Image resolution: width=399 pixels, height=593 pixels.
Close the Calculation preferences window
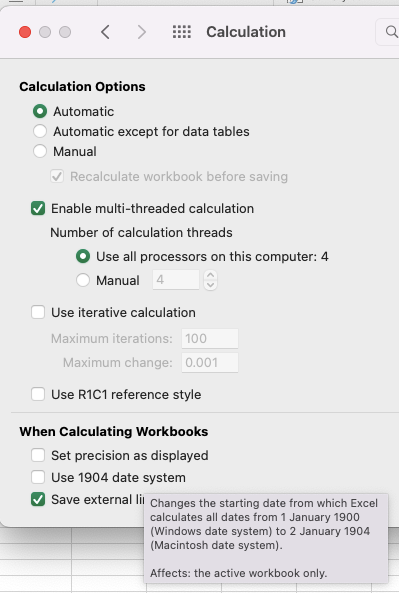pyautogui.click(x=25, y=32)
